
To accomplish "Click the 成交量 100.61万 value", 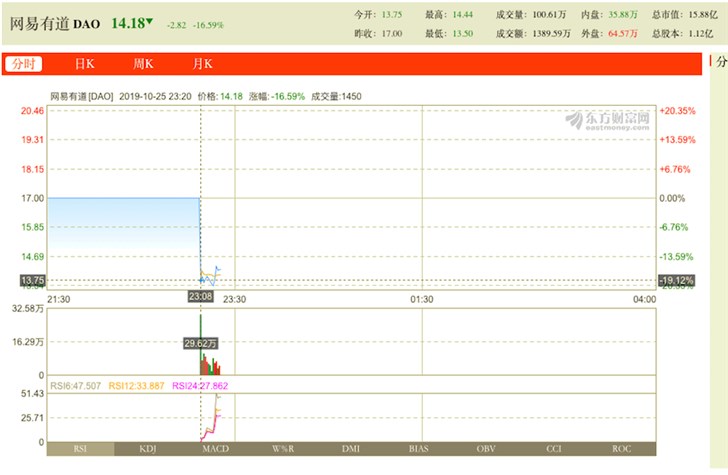I will [x=549, y=14].
